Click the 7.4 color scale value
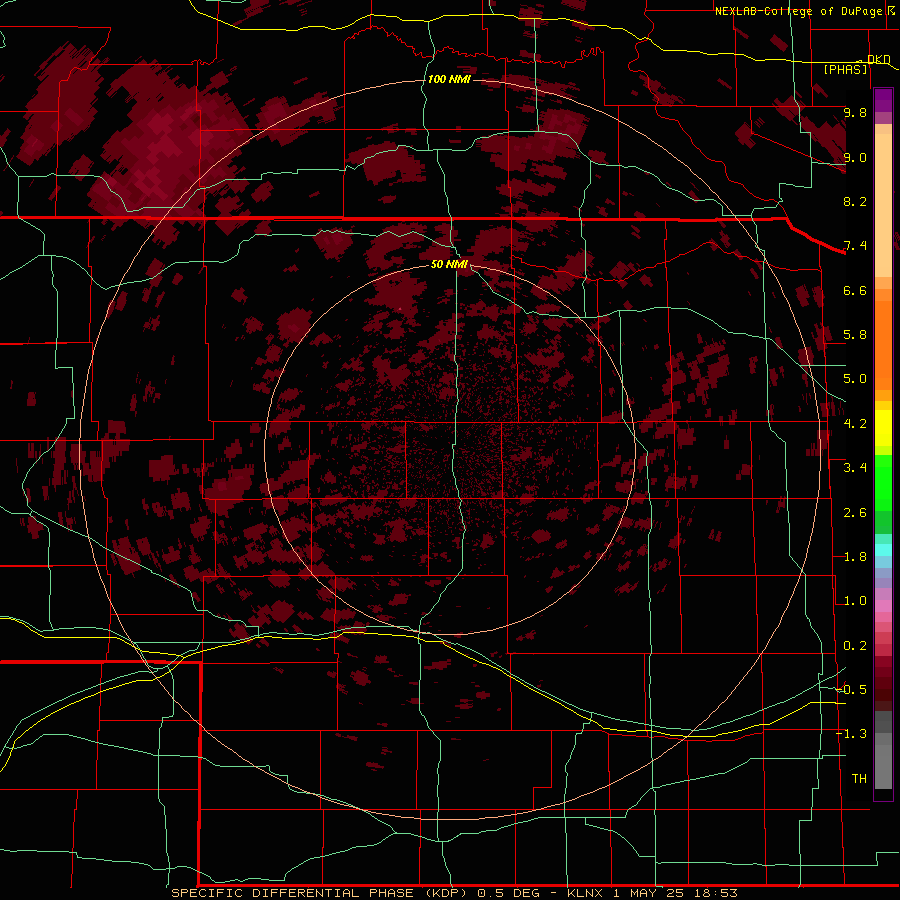This screenshot has height=900, width=900. tap(855, 246)
